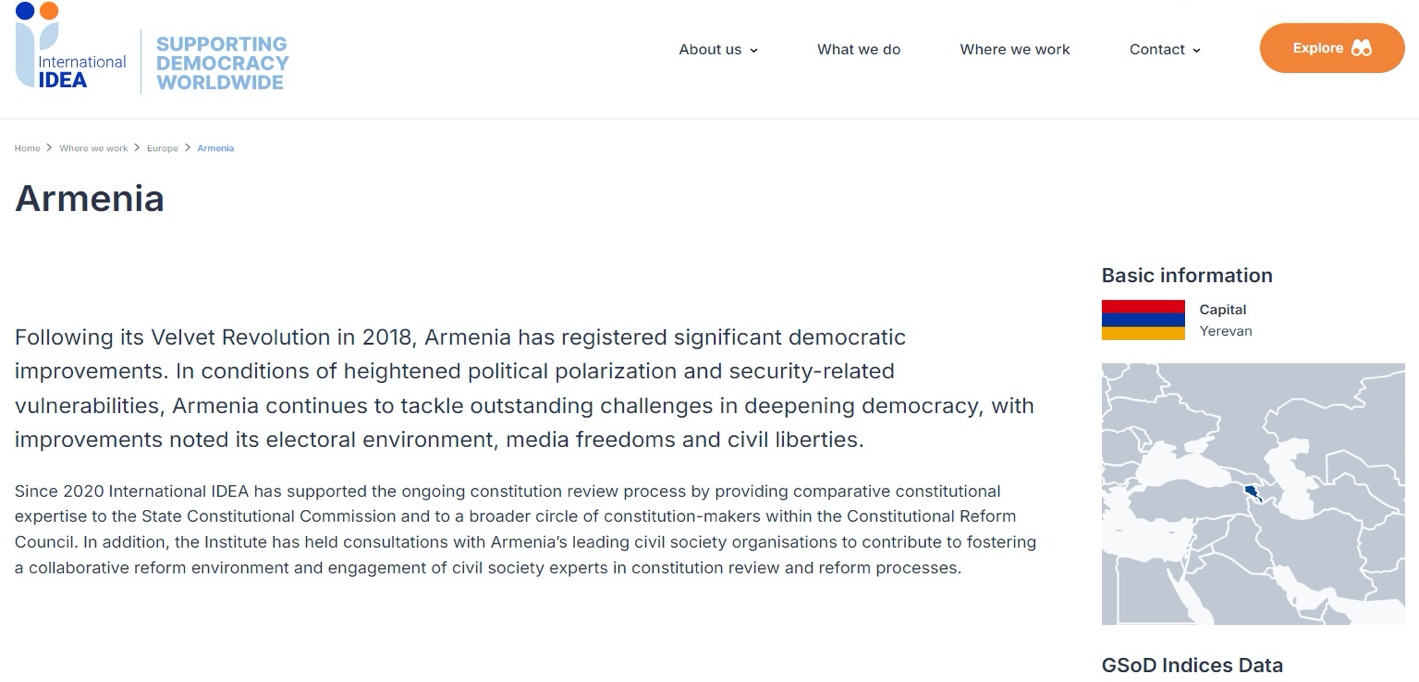1419x682 pixels.
Task: Click the Armenia page heading
Action: [x=89, y=198]
